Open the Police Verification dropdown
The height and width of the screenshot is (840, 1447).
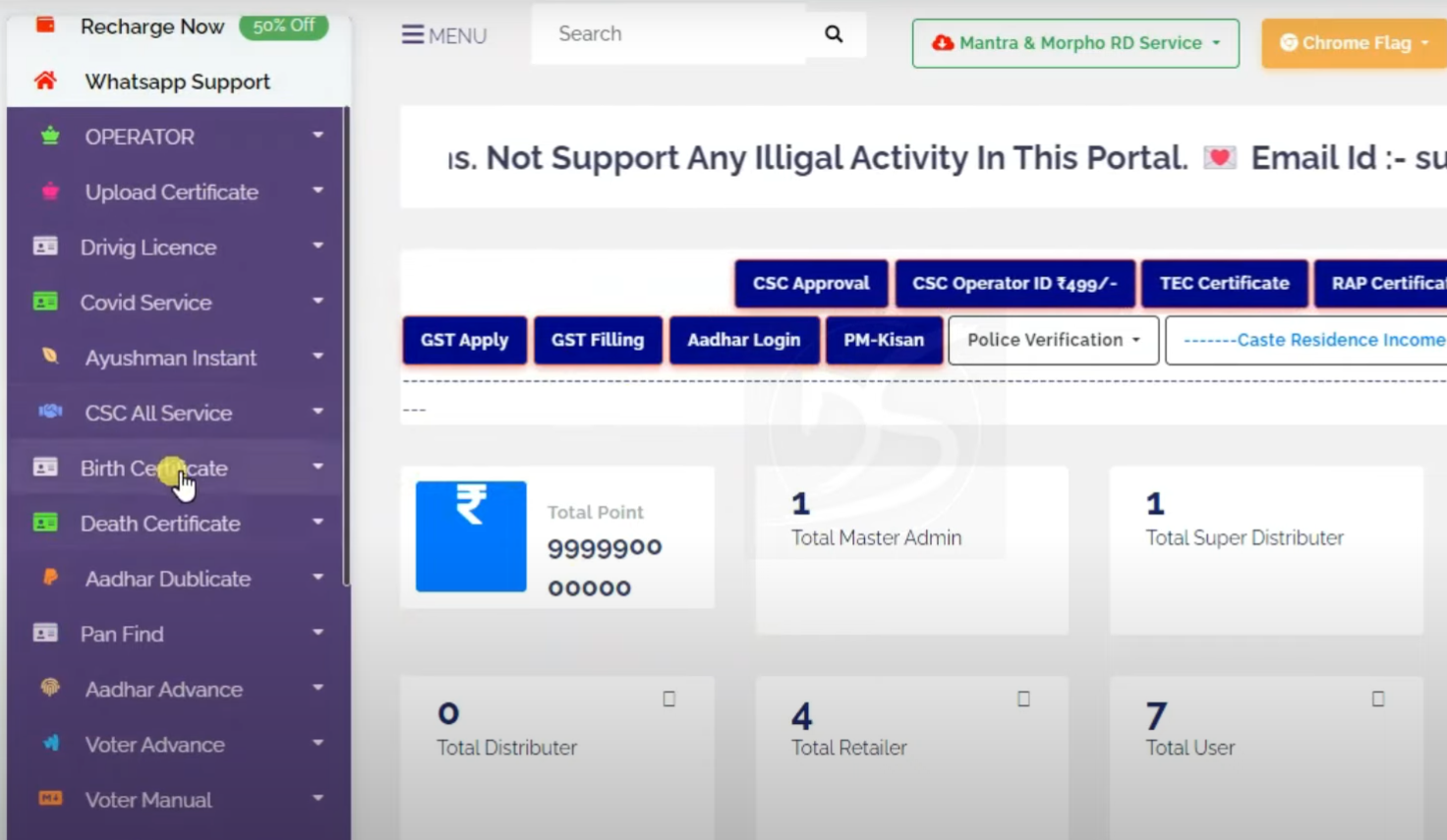(1053, 340)
